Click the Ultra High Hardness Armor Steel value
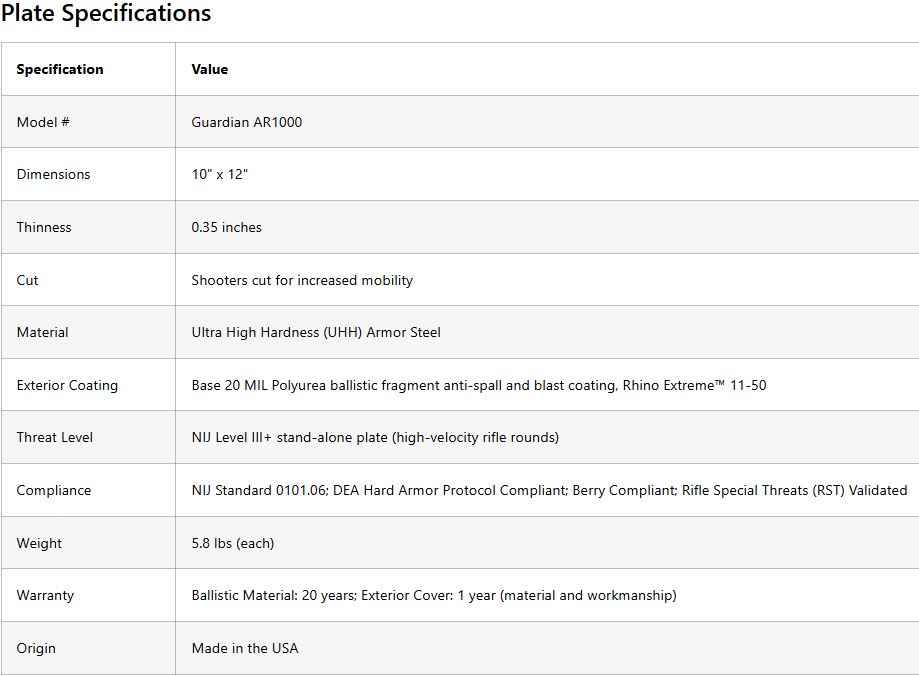The height and width of the screenshot is (676, 919). point(316,332)
